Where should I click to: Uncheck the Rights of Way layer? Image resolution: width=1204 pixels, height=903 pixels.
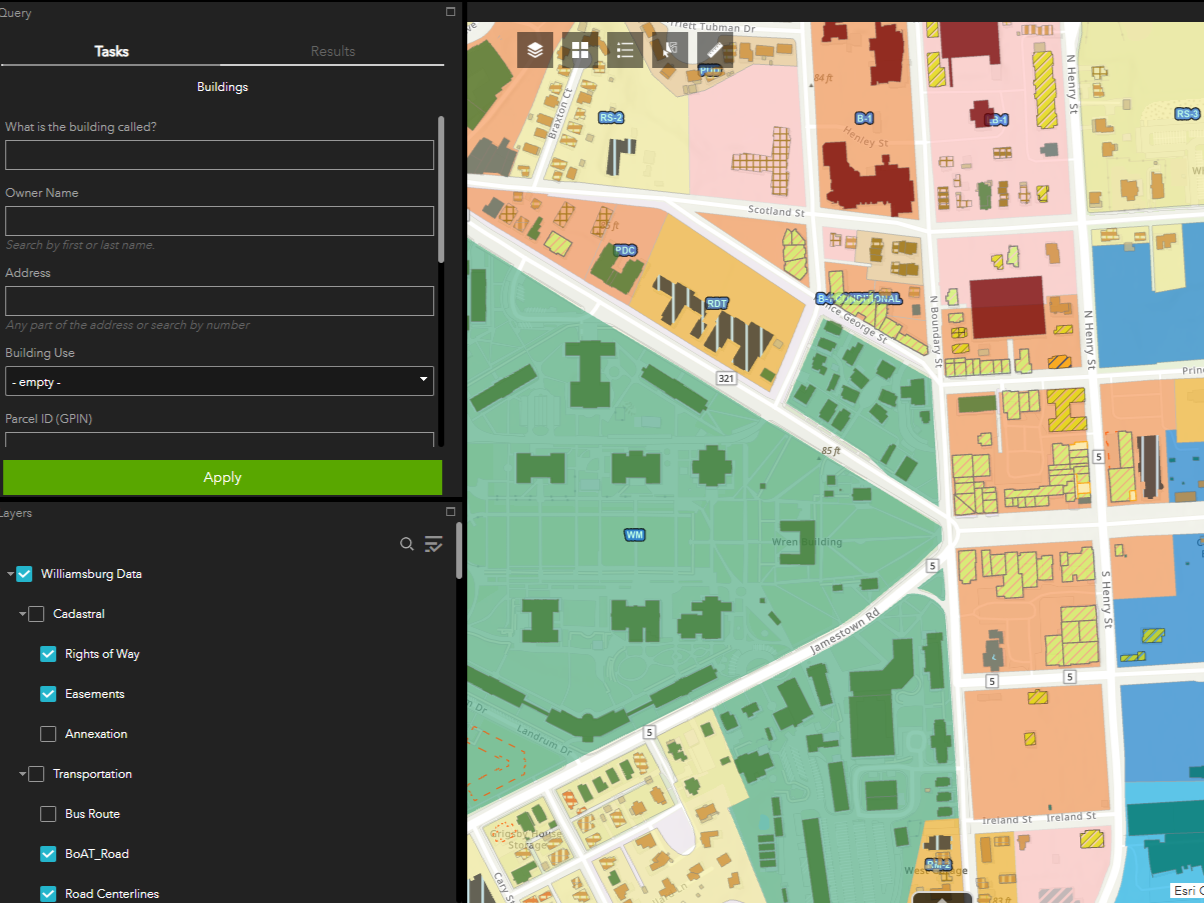point(48,654)
